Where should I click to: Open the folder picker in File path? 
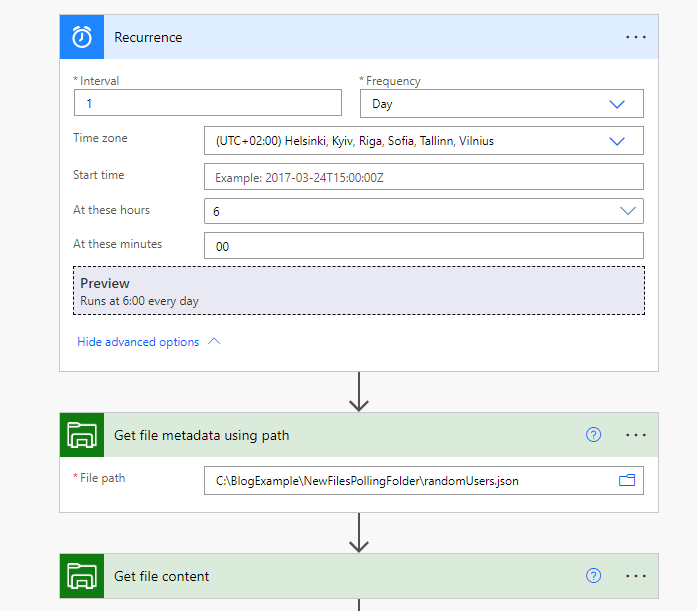pos(627,481)
